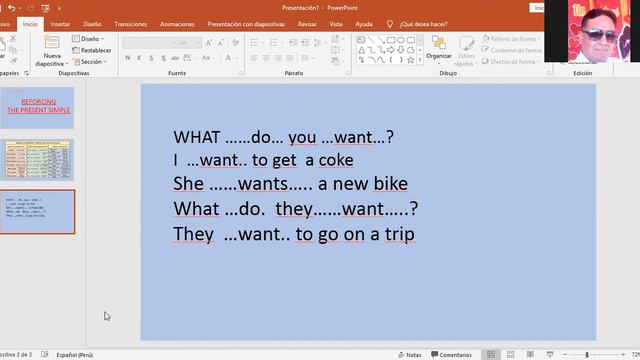Image resolution: width=640 pixels, height=360 pixels.
Task: Open the Inicio ribbon tab
Action: pyautogui.click(x=30, y=24)
